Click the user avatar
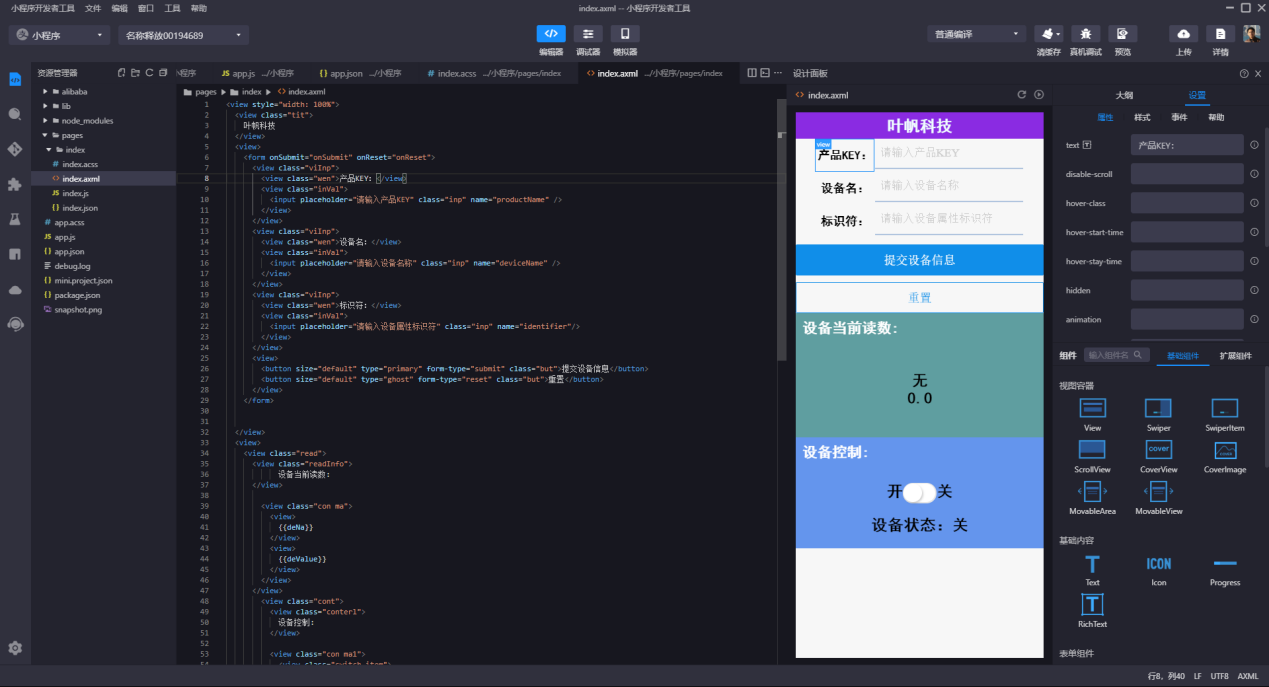The image size is (1269, 687). [1252, 34]
